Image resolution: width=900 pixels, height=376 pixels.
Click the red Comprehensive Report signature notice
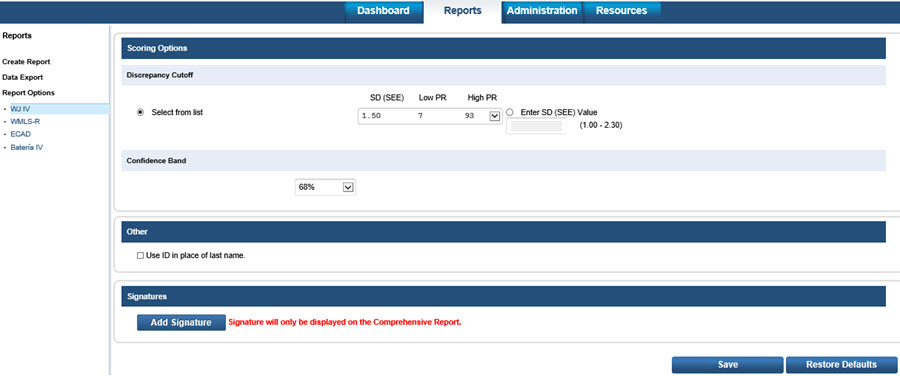(345, 323)
